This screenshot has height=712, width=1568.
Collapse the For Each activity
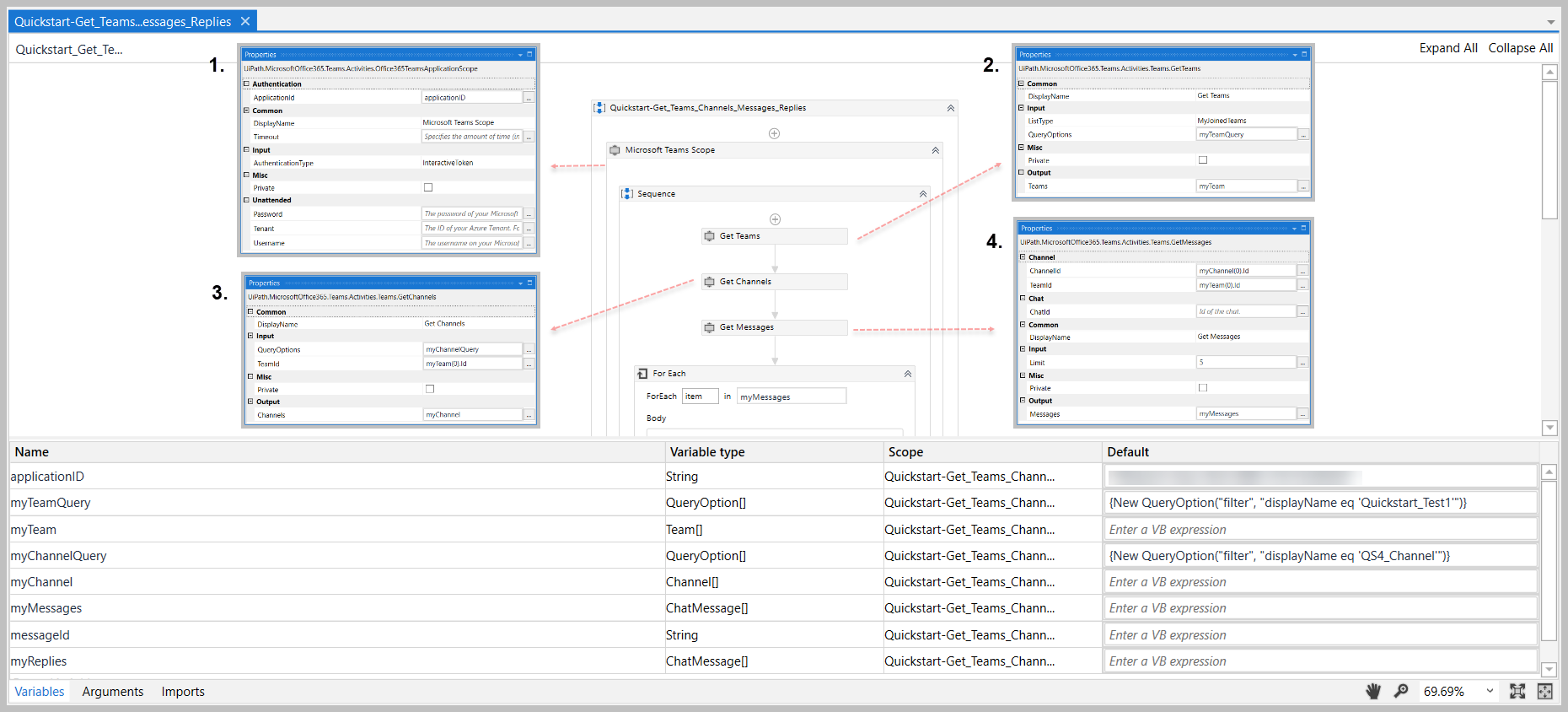point(908,374)
